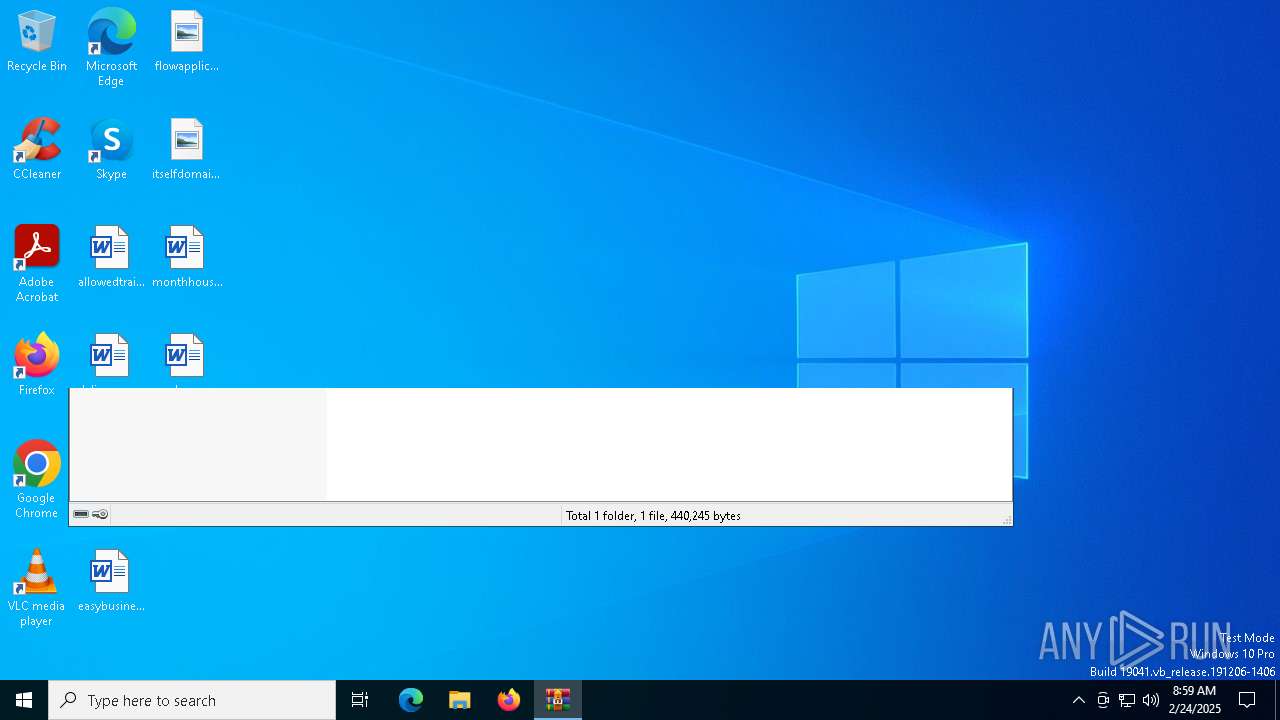Launch VLC media player desktop shortcut
Screen dimensions: 1280x720
point(37,588)
